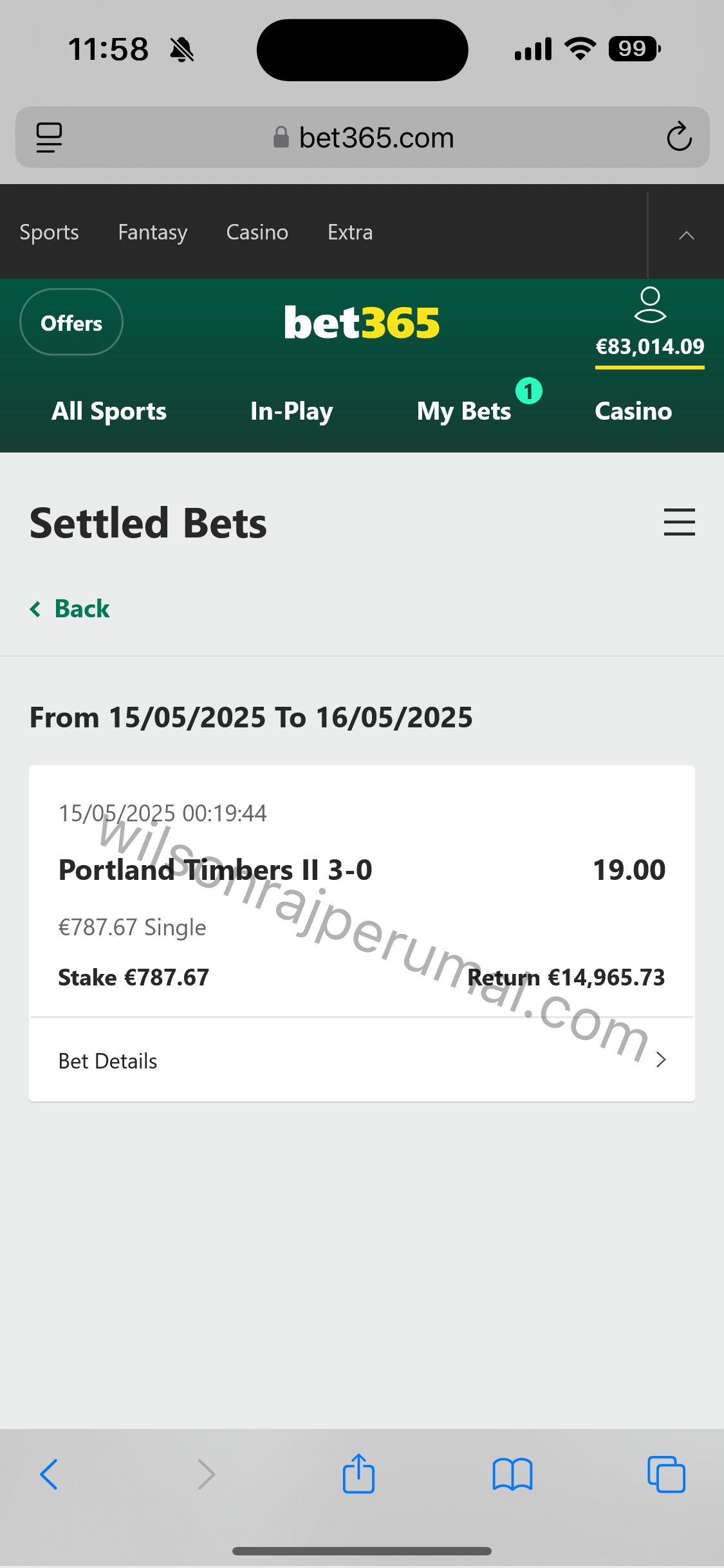Go back with Safari's back arrow
Screen dimensions: 724x1568
pyautogui.click(x=49, y=1474)
